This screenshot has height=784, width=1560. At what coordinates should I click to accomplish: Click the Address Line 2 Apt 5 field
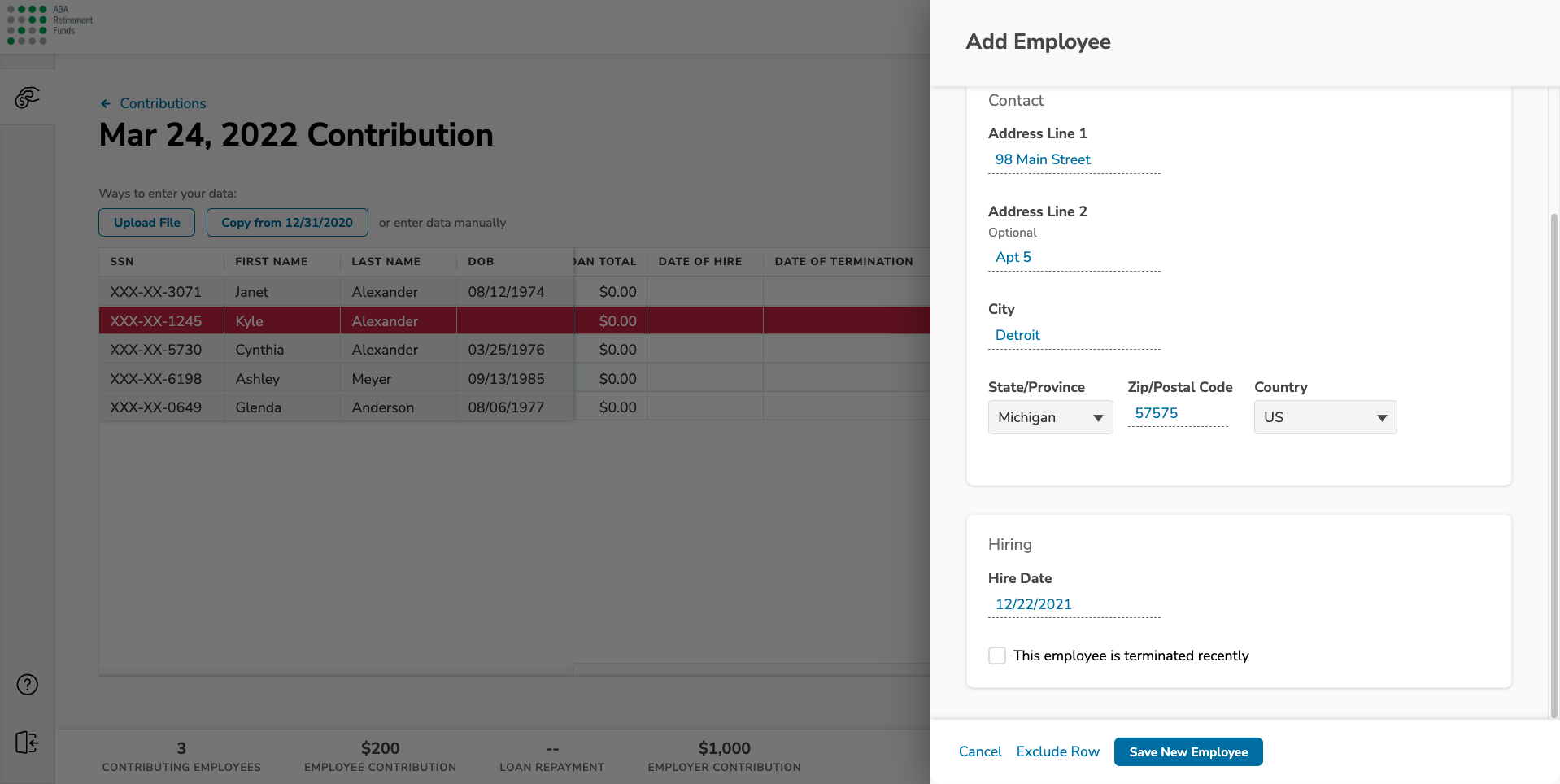tap(1074, 257)
